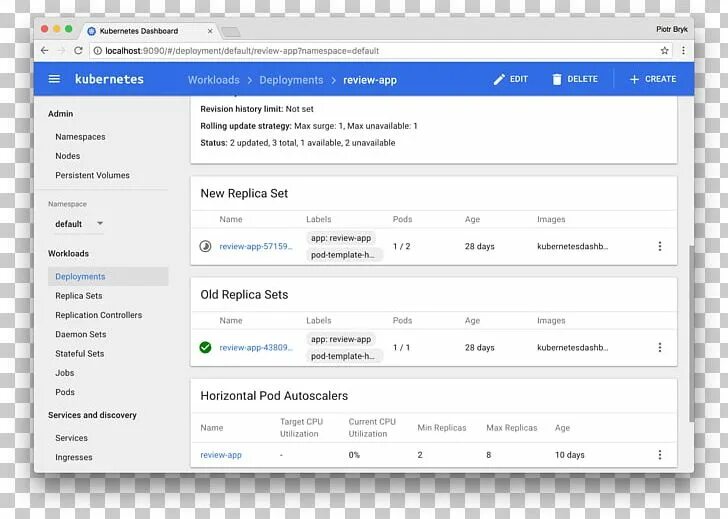Click '10 days' autoscaler age
The height and width of the screenshot is (519, 728).
point(570,455)
